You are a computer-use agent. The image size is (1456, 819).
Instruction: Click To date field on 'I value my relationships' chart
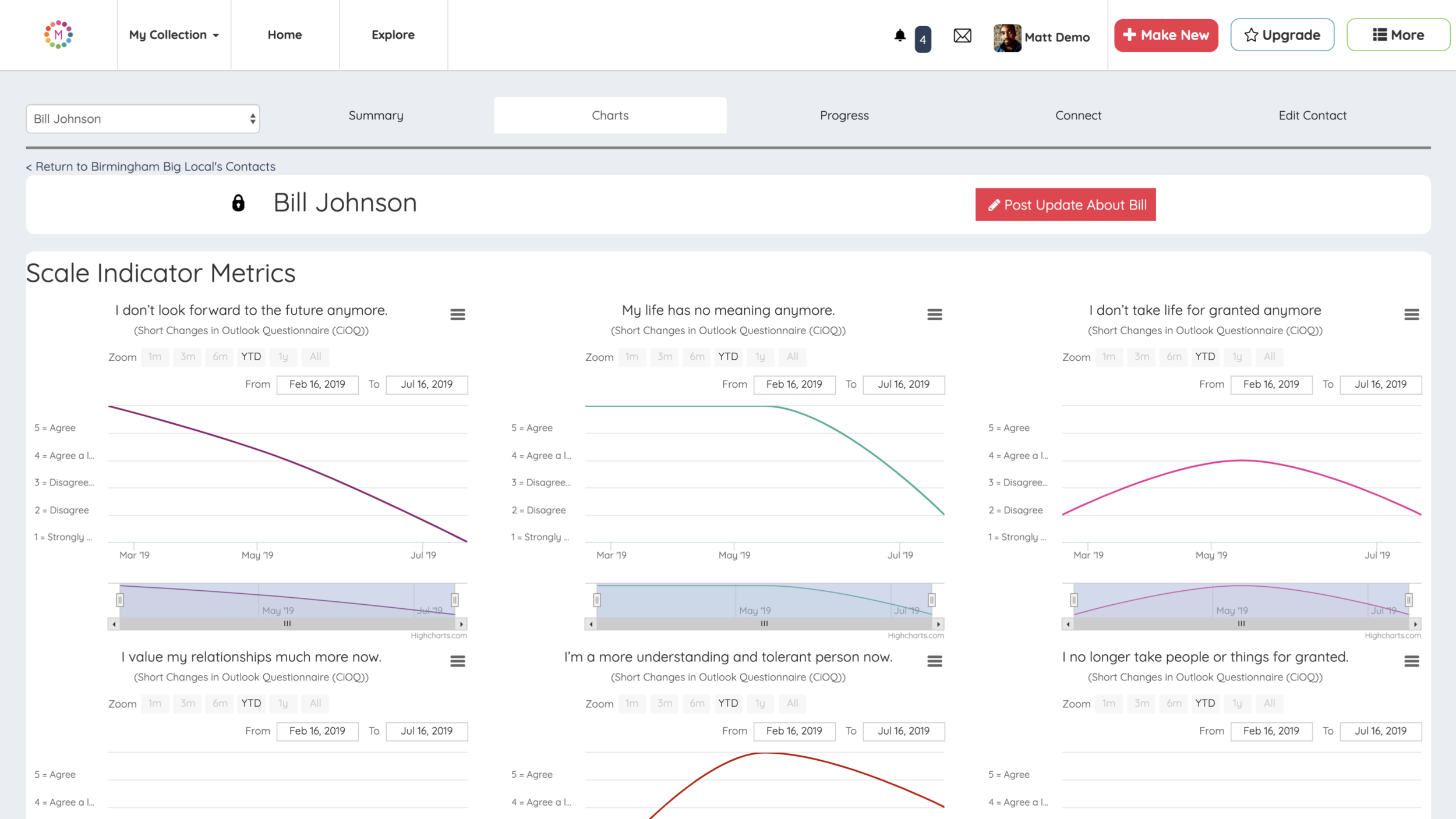(427, 731)
